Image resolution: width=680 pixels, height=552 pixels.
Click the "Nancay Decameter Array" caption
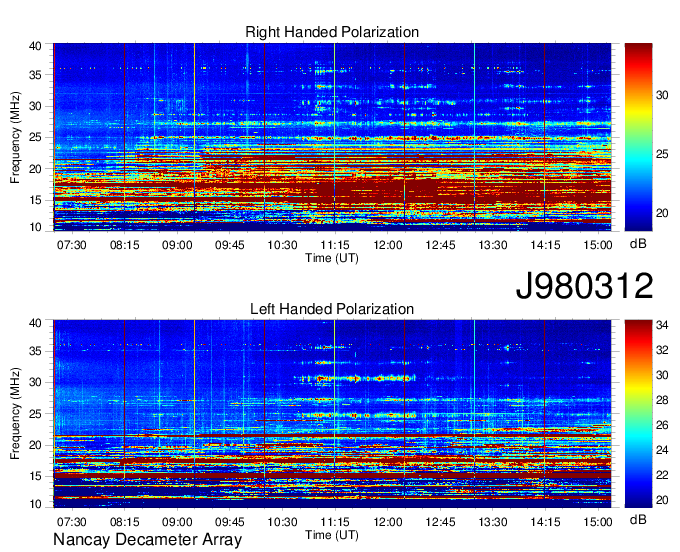click(x=147, y=540)
